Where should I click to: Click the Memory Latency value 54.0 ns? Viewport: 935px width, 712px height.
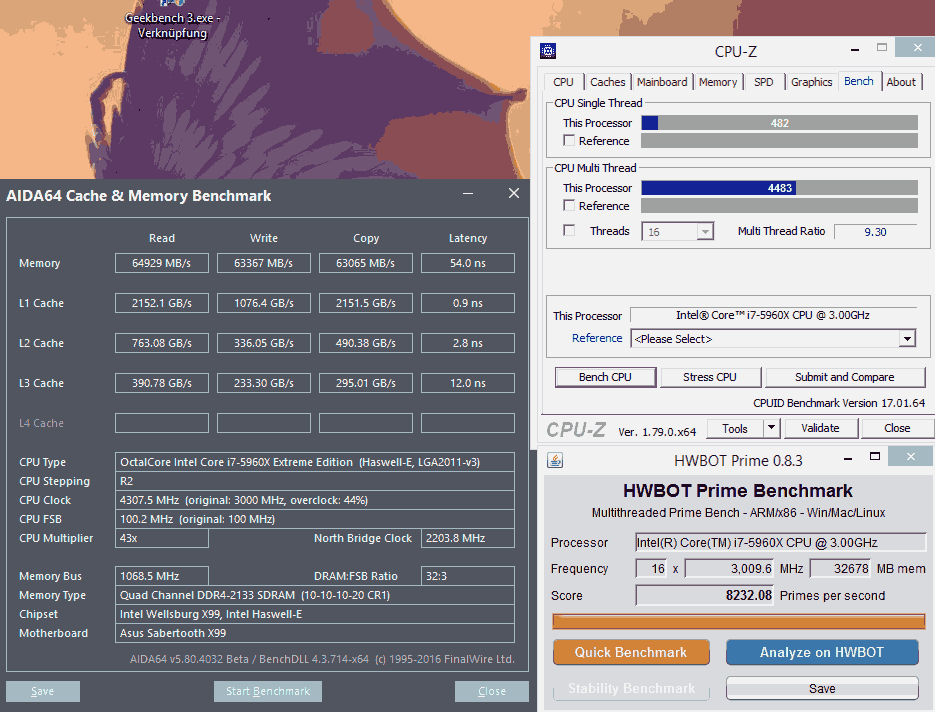pos(468,263)
